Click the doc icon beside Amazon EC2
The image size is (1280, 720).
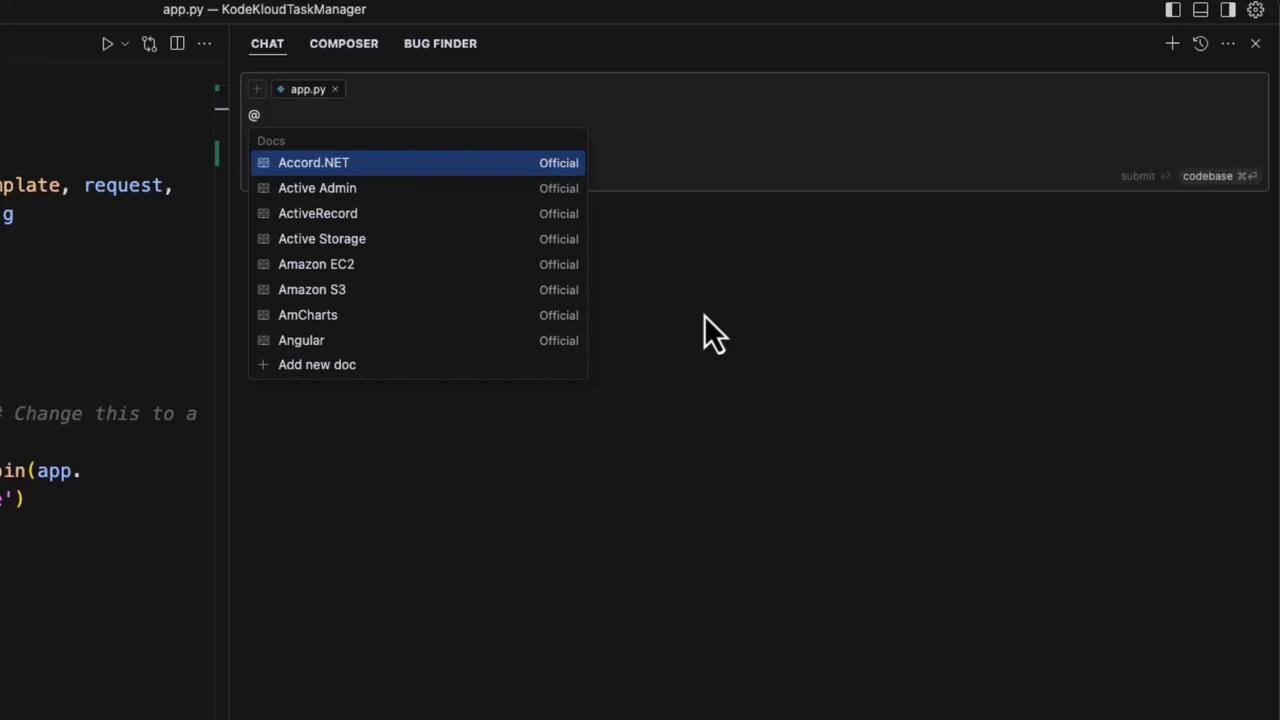pyautogui.click(x=263, y=265)
